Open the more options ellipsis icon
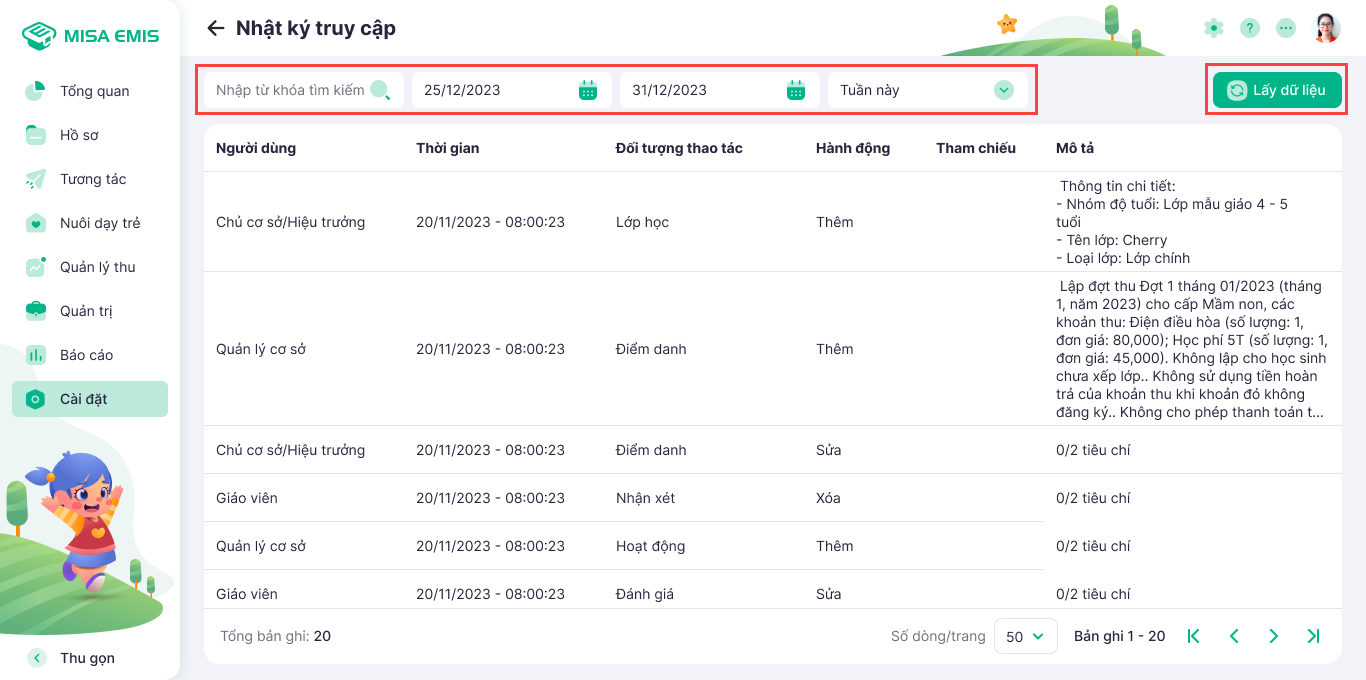 coord(1286,28)
